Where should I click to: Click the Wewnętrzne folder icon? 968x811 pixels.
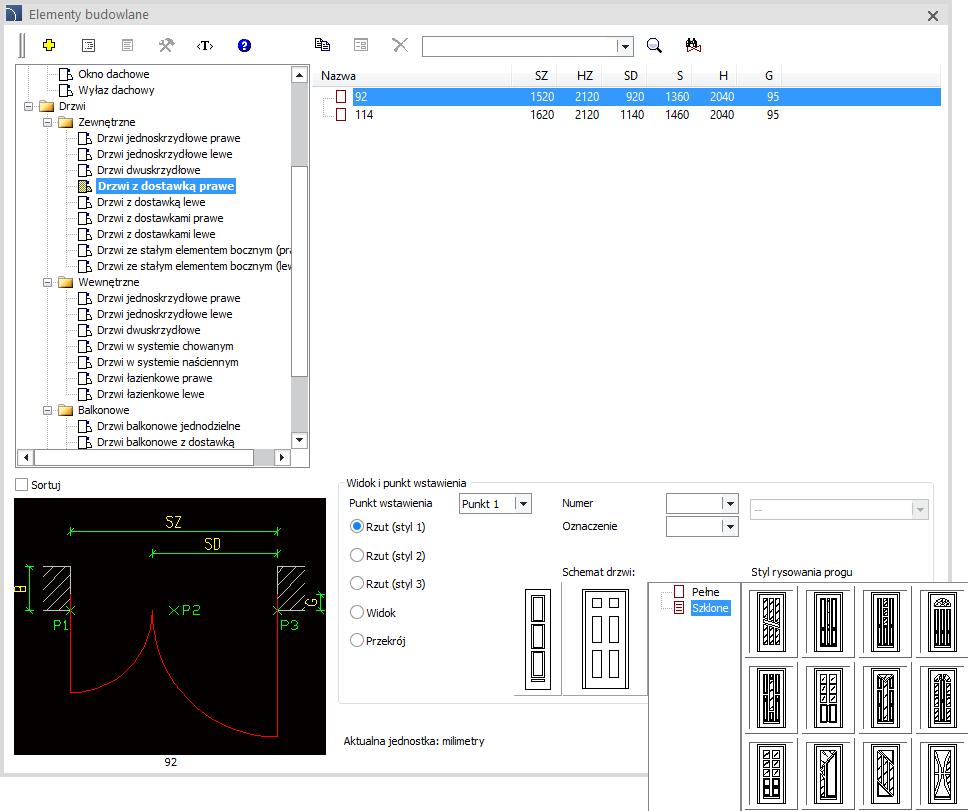coord(65,282)
